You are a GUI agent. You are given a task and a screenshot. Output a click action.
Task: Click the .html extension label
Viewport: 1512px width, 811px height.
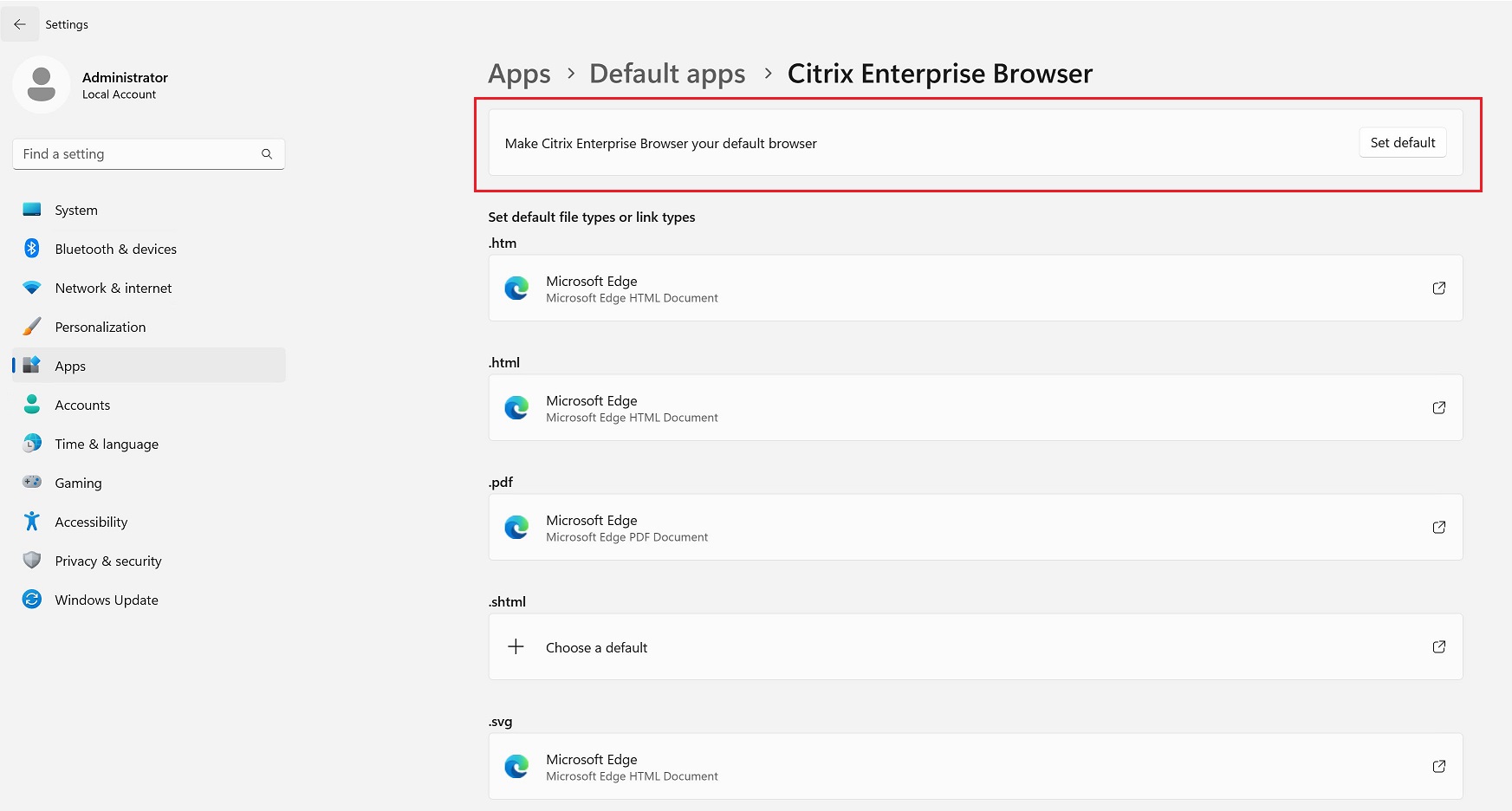pyautogui.click(x=504, y=363)
